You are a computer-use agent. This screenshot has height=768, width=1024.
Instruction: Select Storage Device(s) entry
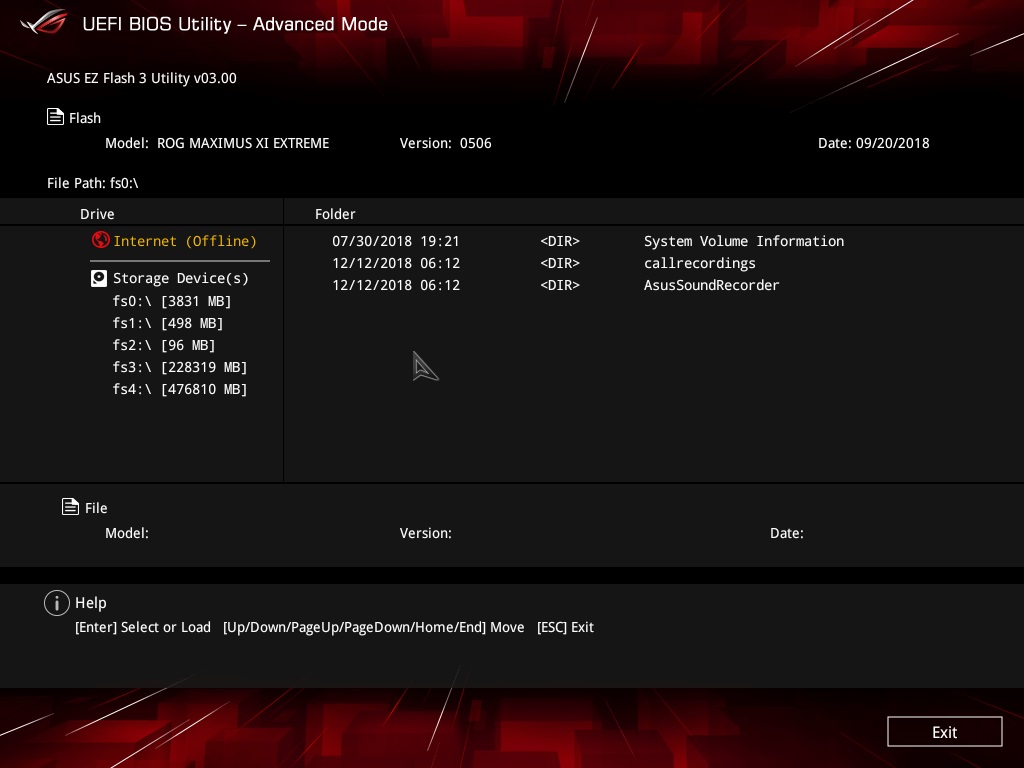tap(181, 278)
